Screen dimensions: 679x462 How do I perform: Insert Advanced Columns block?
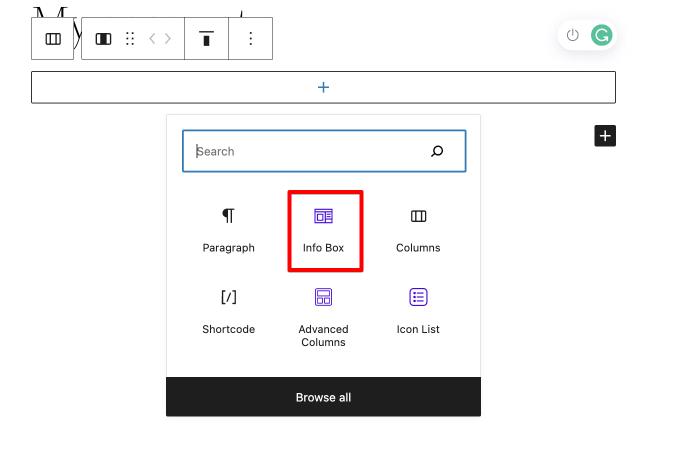(x=323, y=317)
